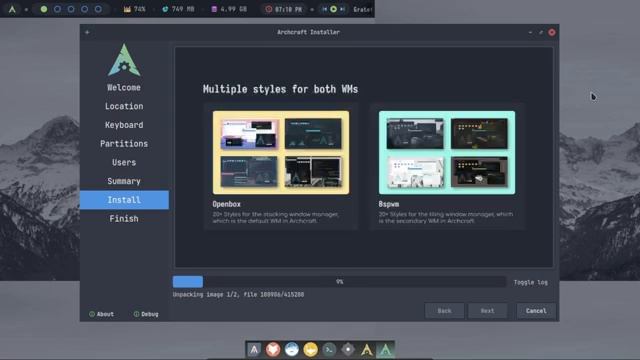Click the 4.99 GB disk usage icon
This screenshot has width=640, height=360.
(x=214, y=9)
